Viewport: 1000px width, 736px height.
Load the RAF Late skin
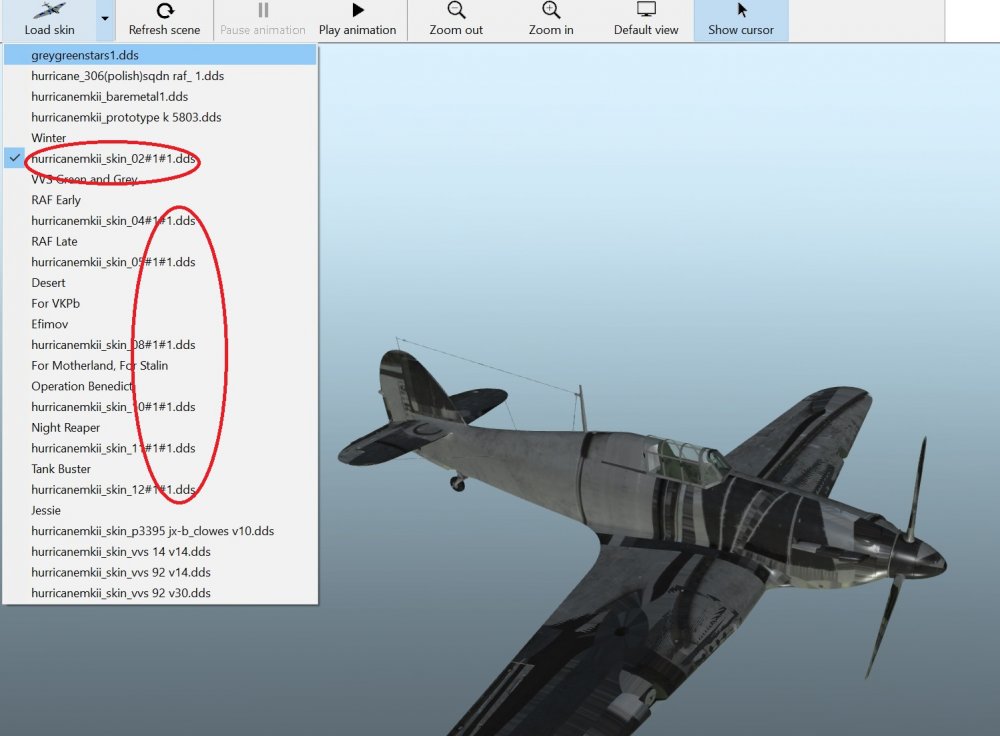160,242
